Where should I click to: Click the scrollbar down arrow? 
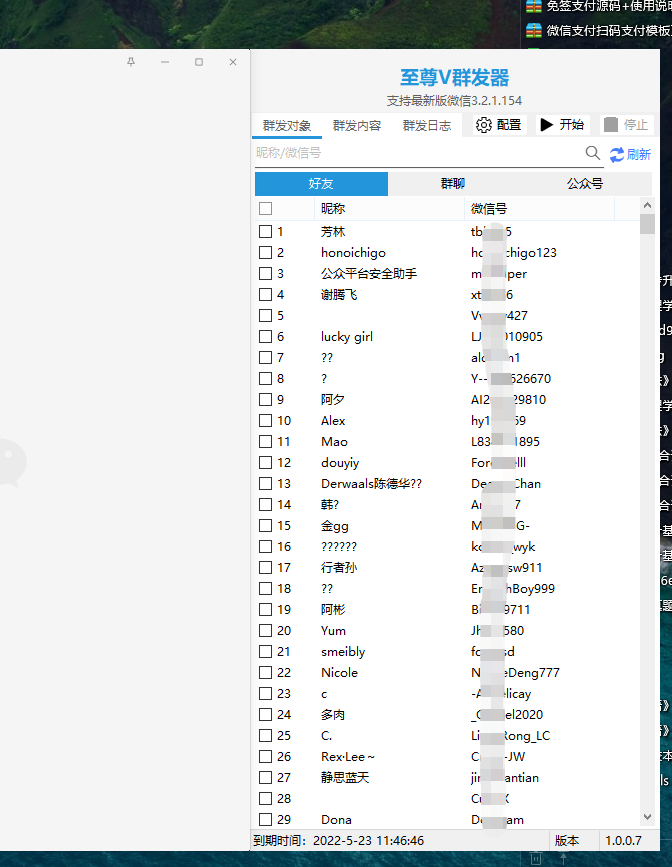click(x=648, y=817)
